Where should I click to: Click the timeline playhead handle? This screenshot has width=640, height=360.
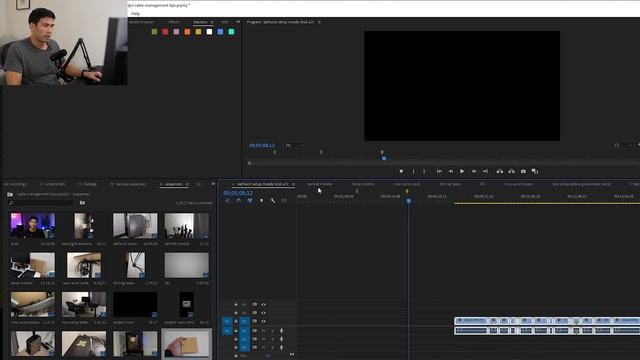click(x=409, y=201)
